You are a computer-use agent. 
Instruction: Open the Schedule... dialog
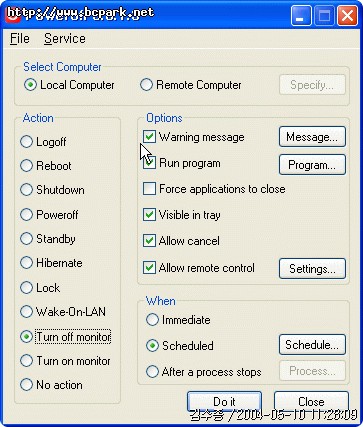click(x=312, y=345)
